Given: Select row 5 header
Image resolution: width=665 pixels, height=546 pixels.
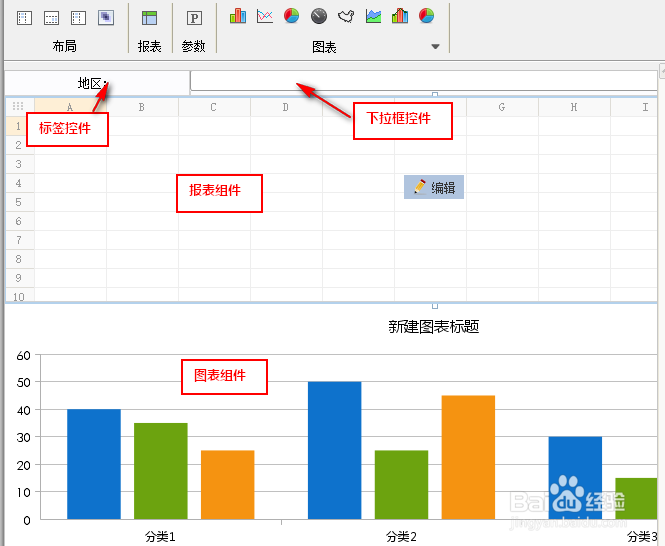Looking at the screenshot, I should [20, 202].
